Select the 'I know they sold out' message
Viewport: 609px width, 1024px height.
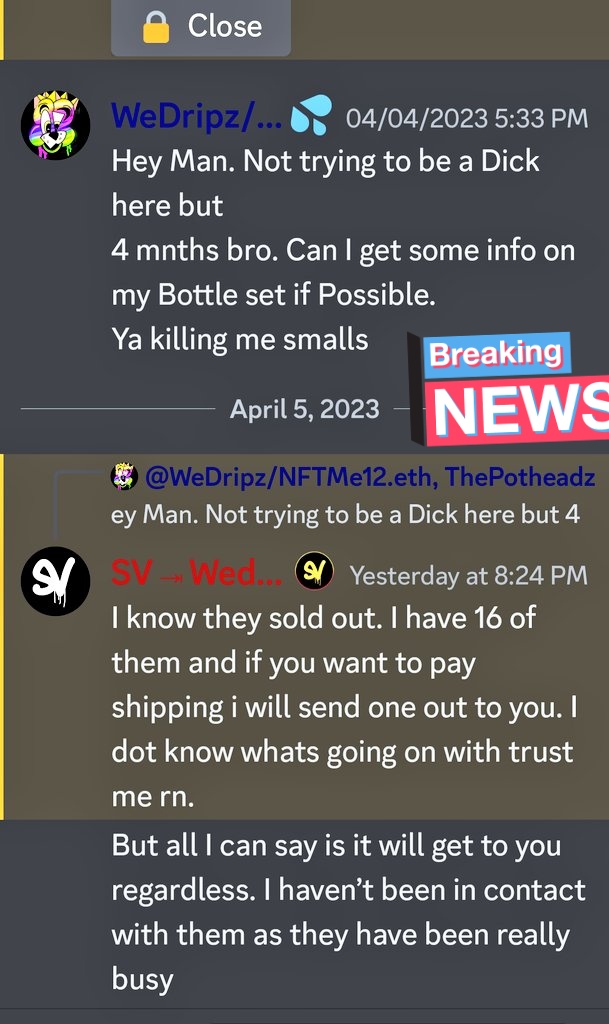[344, 707]
